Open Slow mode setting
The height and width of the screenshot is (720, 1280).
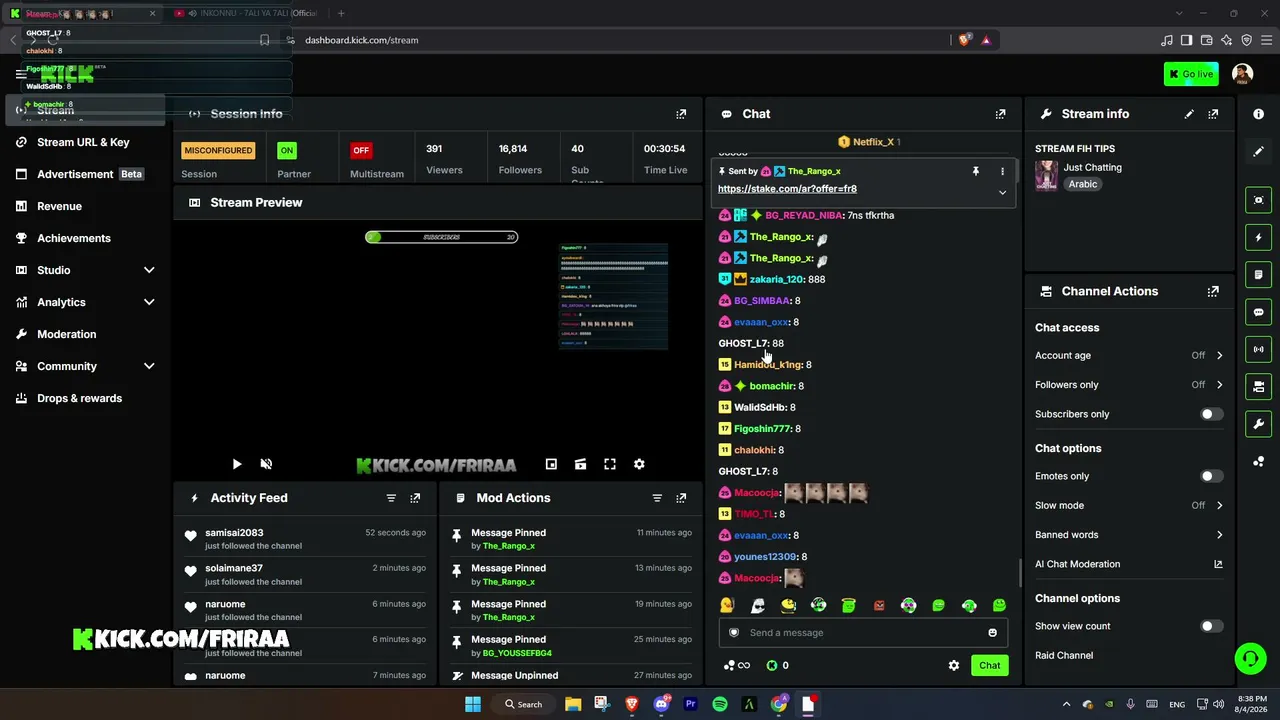pos(1129,506)
